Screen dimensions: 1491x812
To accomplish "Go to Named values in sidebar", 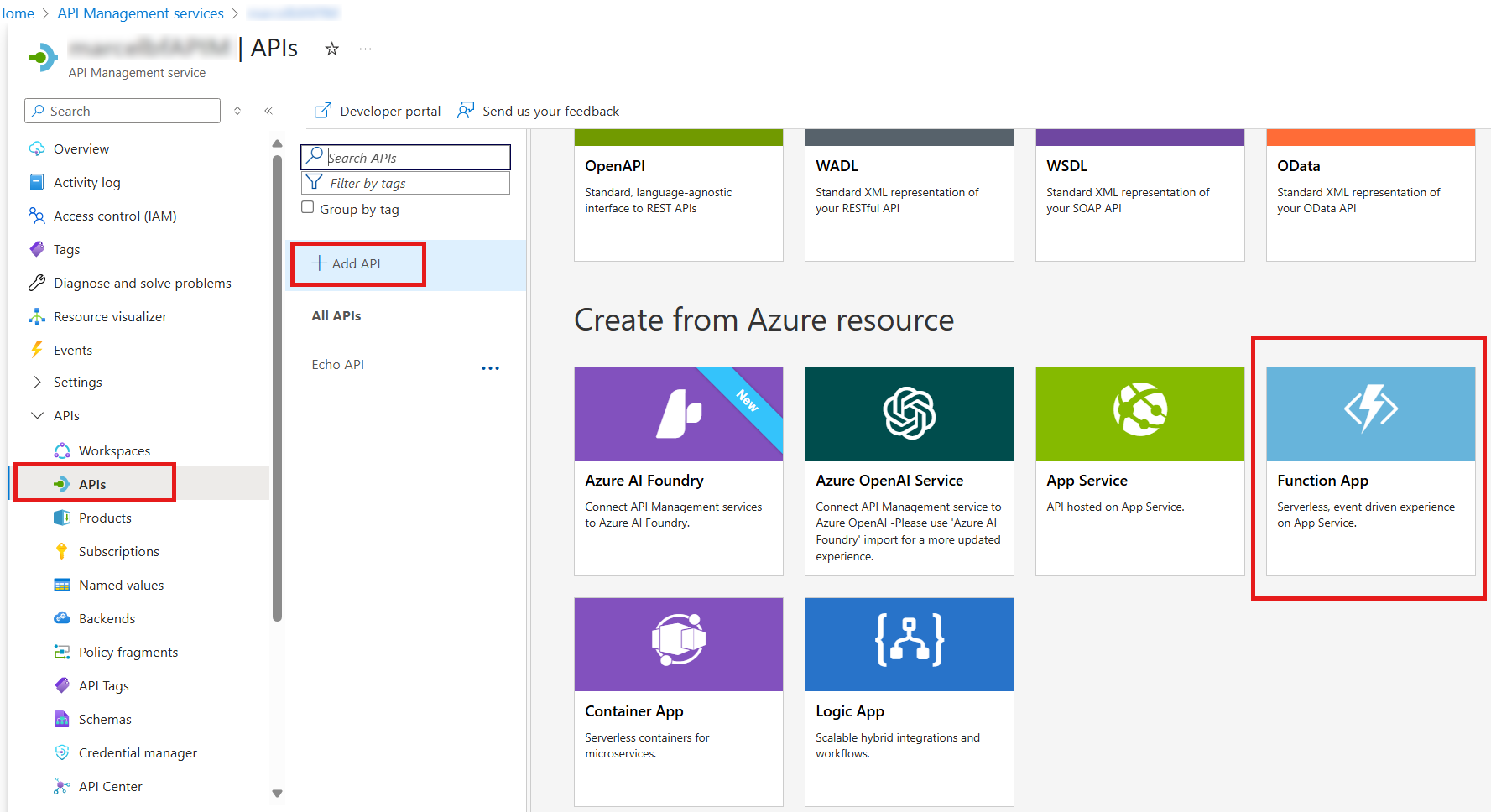I will [x=121, y=586].
